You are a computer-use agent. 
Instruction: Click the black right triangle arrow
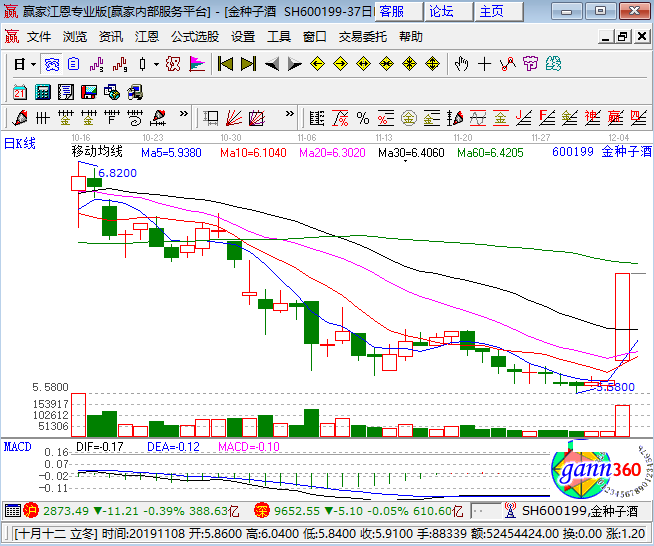tap(294, 64)
